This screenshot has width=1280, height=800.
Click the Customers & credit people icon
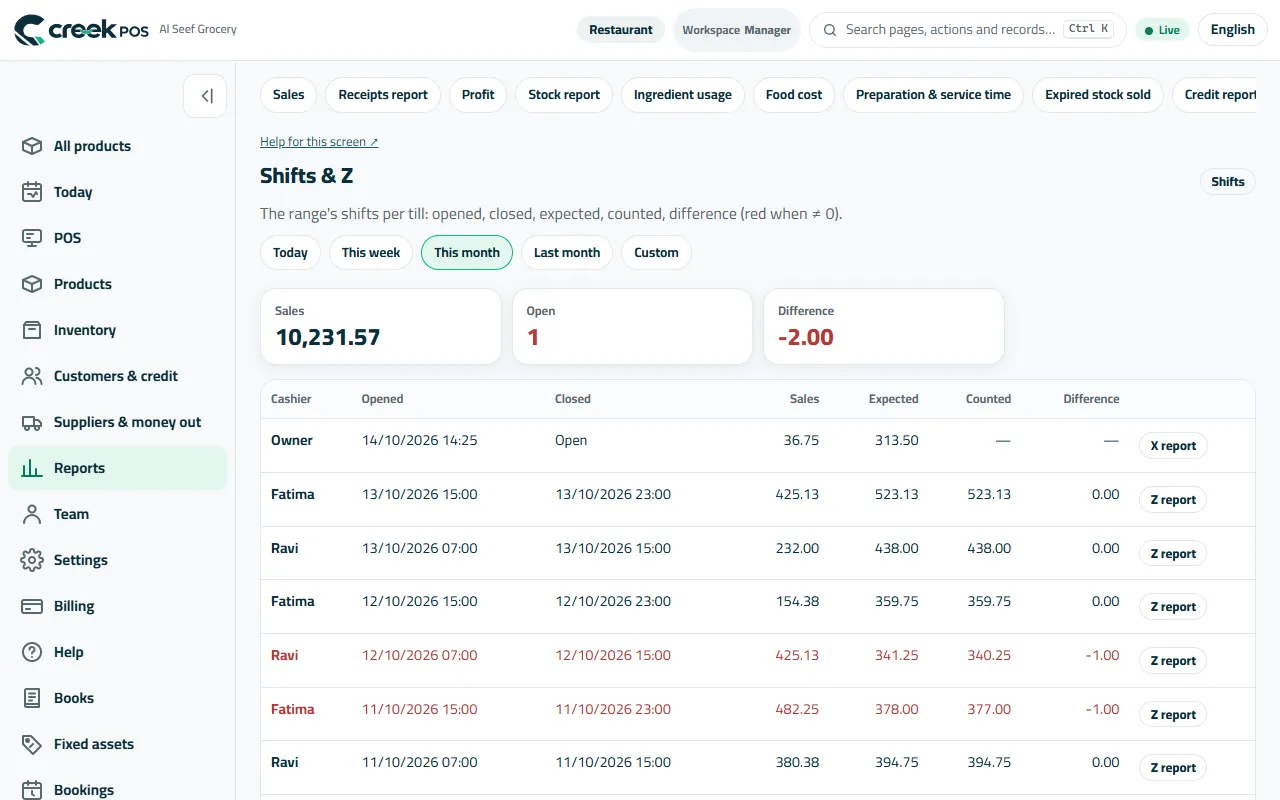coord(32,376)
